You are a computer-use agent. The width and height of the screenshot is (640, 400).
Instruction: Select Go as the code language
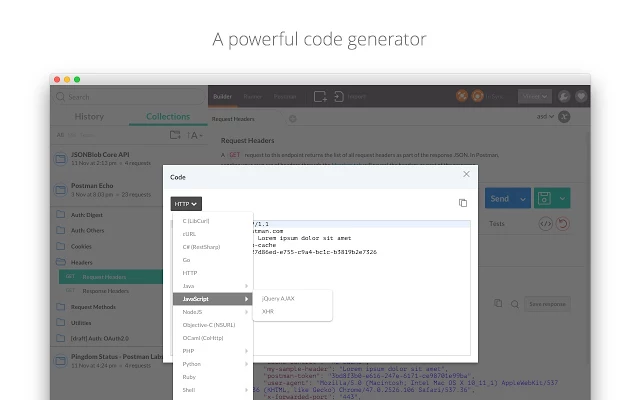tap(186, 259)
